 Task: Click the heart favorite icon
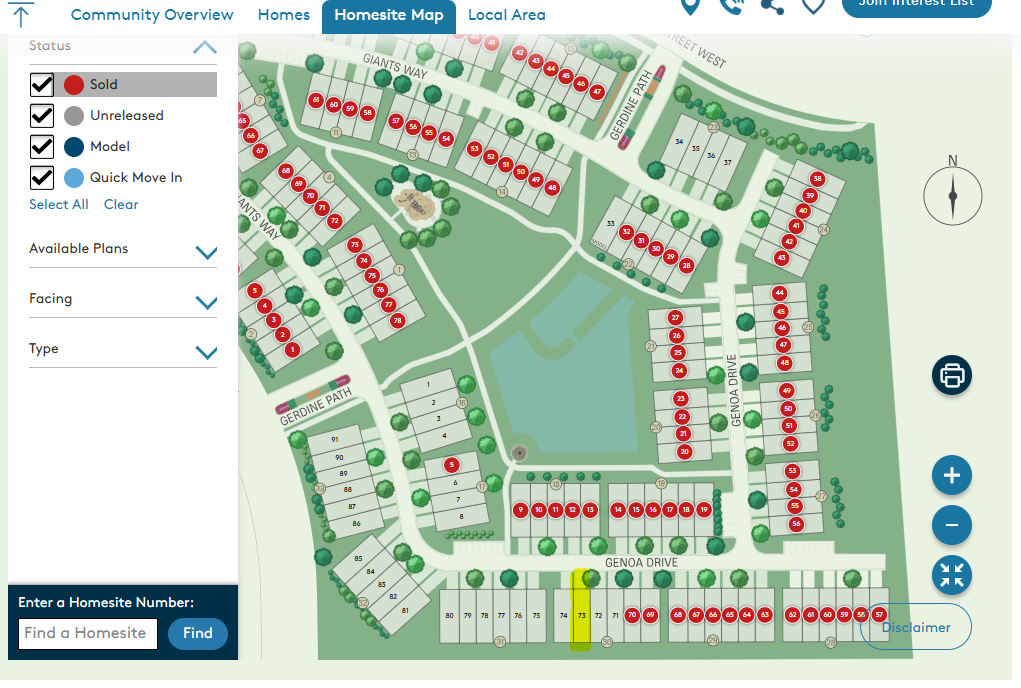(x=813, y=7)
